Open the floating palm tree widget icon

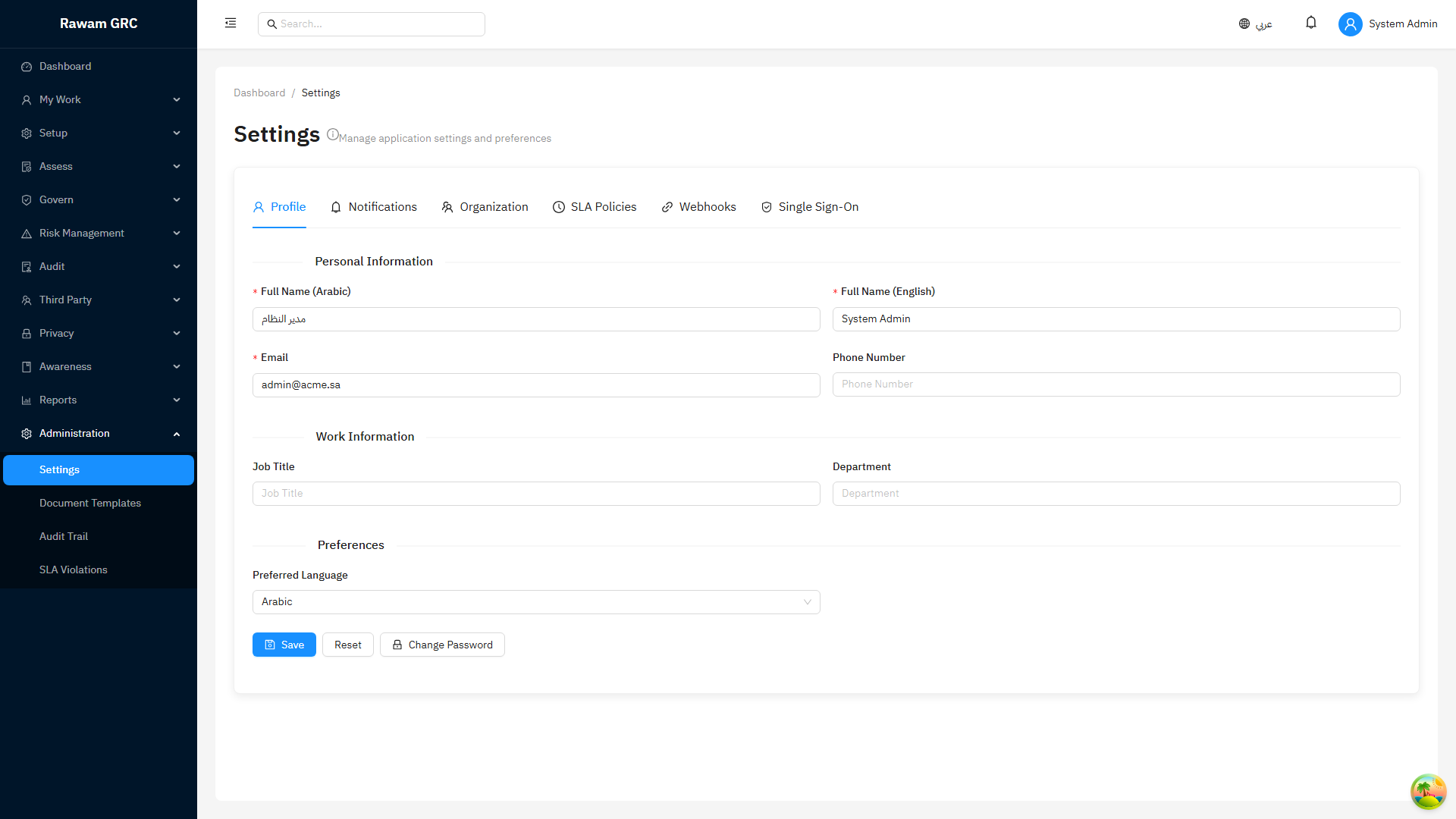pyautogui.click(x=1428, y=791)
